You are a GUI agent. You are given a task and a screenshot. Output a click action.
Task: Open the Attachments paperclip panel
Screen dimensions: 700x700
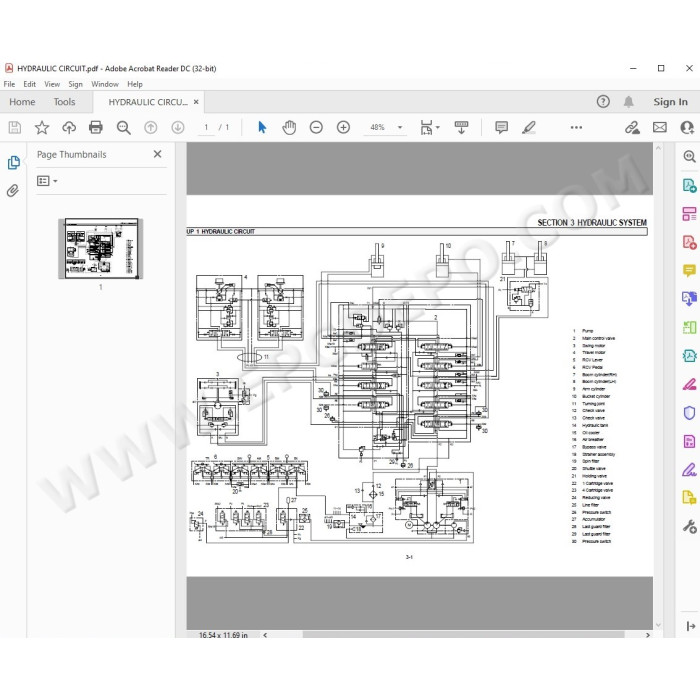[x=13, y=191]
